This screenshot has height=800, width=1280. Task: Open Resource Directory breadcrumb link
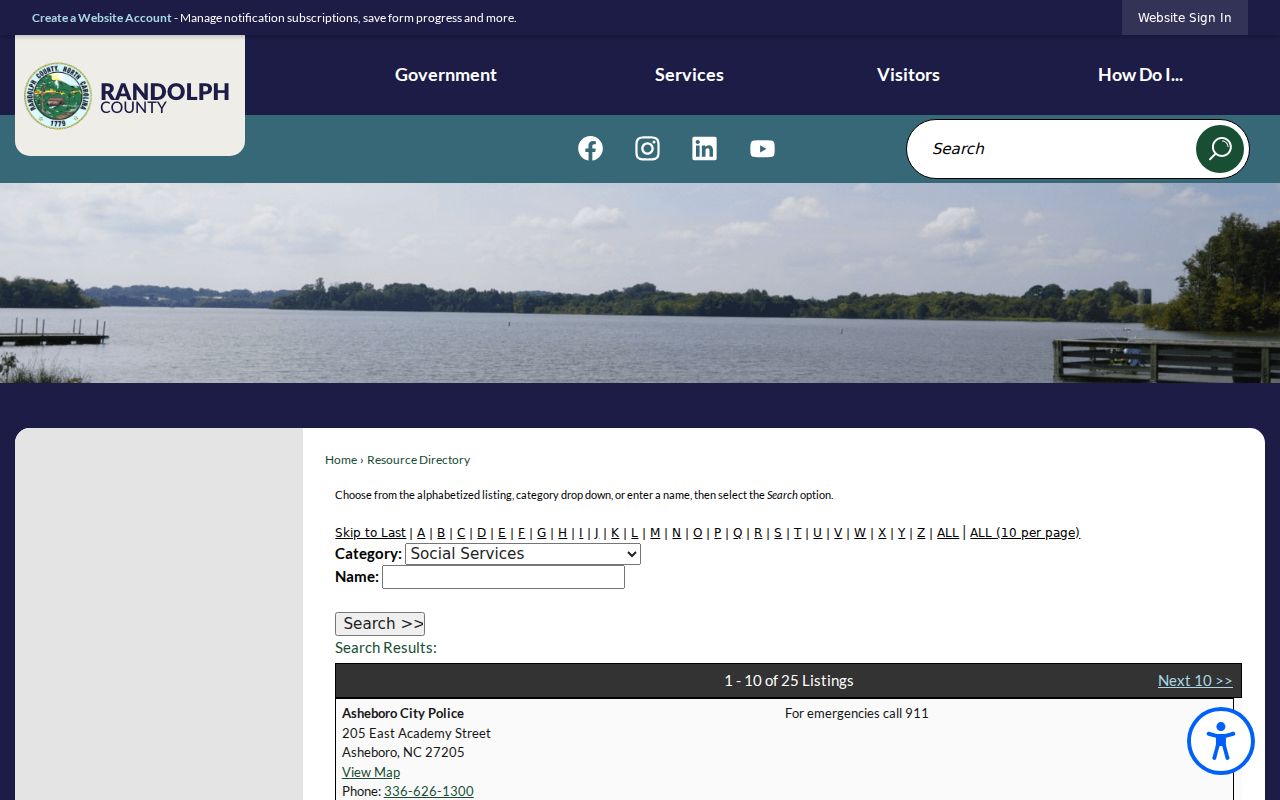[418, 460]
